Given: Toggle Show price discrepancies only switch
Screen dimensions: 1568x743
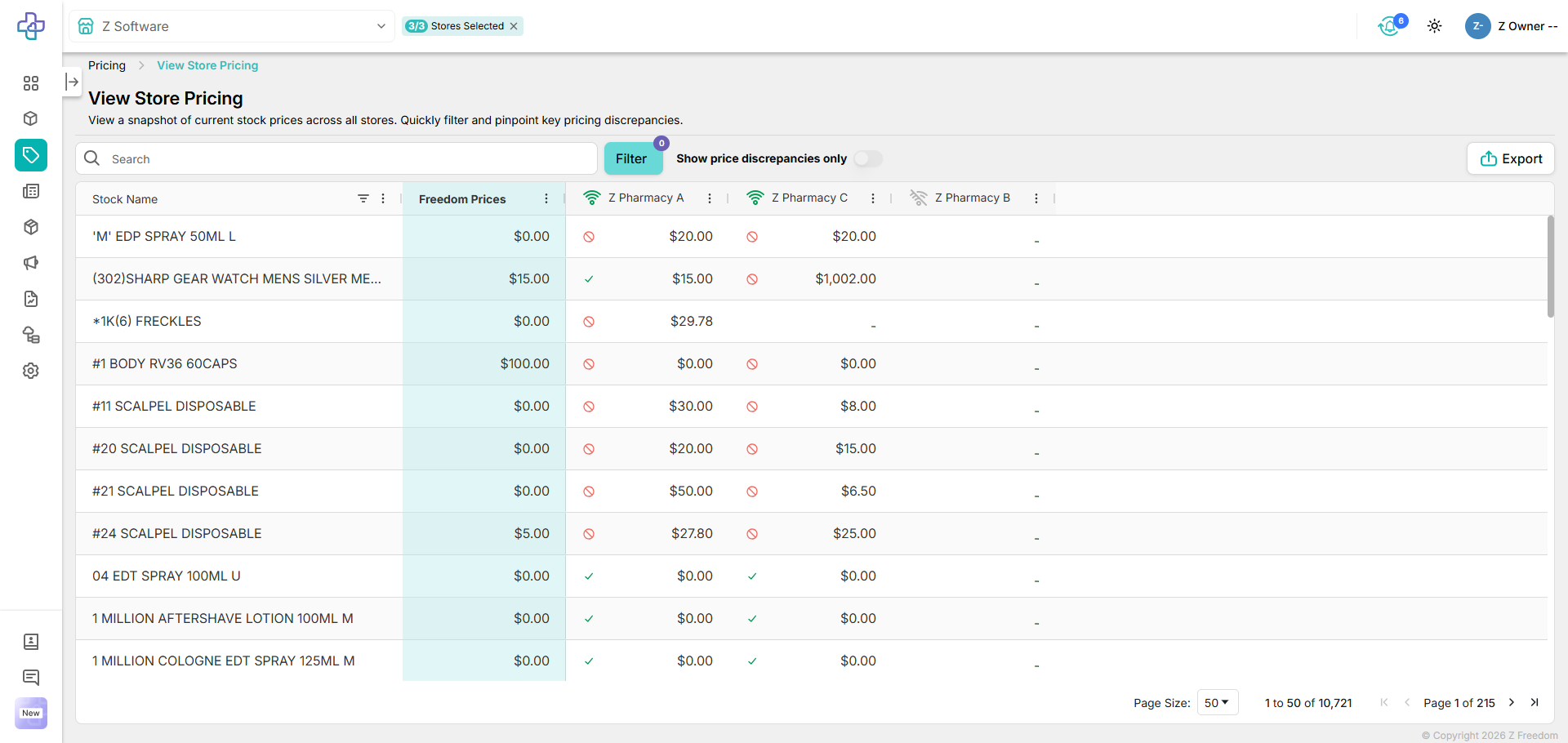Looking at the screenshot, I should 868,158.
